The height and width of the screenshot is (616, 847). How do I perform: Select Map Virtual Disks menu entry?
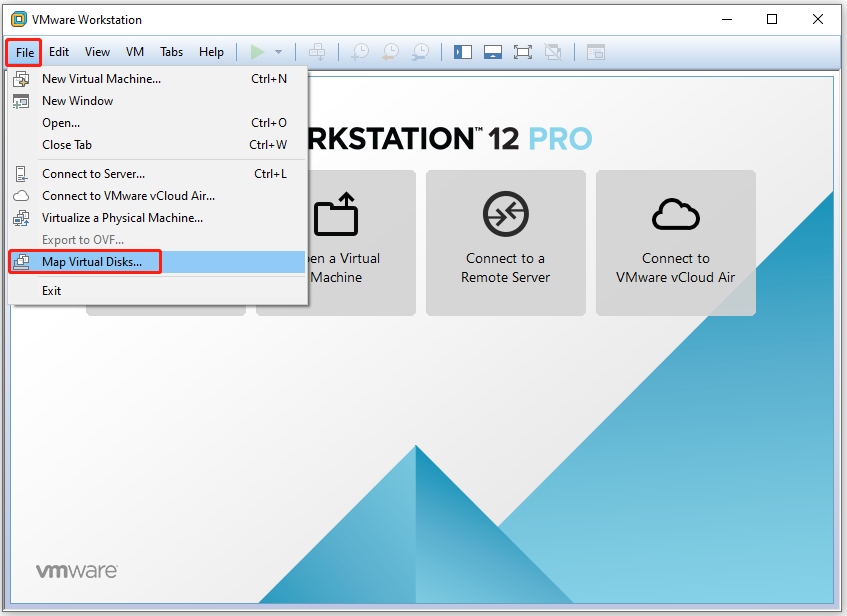pos(92,262)
